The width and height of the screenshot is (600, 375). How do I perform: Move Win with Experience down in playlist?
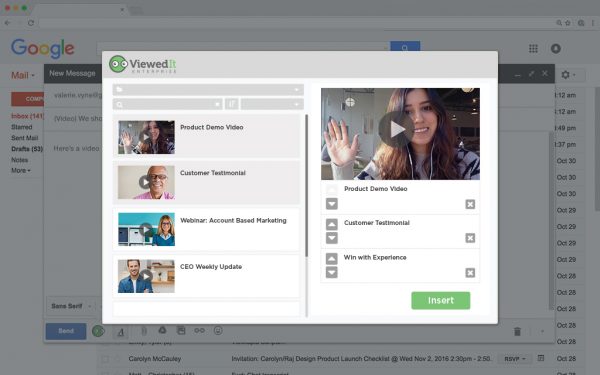[x=332, y=272]
